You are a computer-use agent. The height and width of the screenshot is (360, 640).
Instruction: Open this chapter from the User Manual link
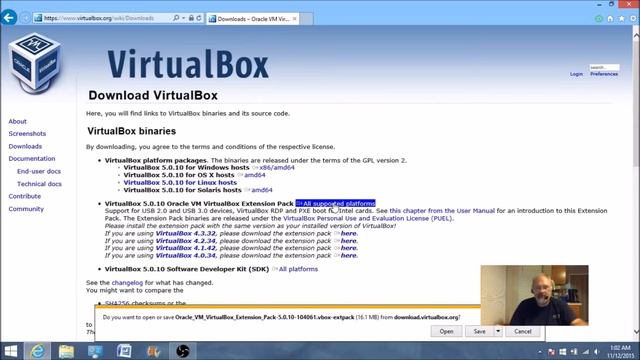pyautogui.click(x=442, y=211)
